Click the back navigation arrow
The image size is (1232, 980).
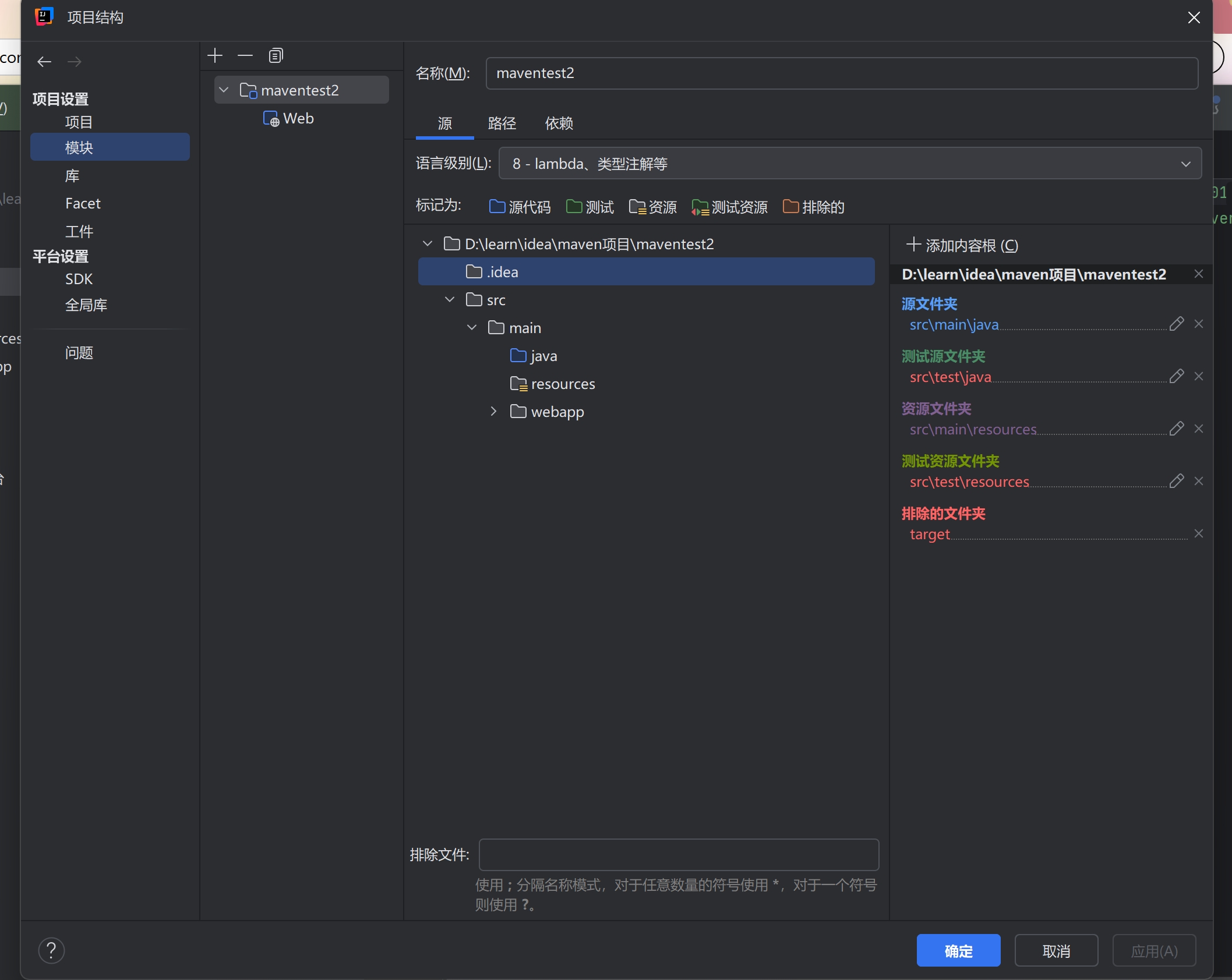[x=44, y=62]
